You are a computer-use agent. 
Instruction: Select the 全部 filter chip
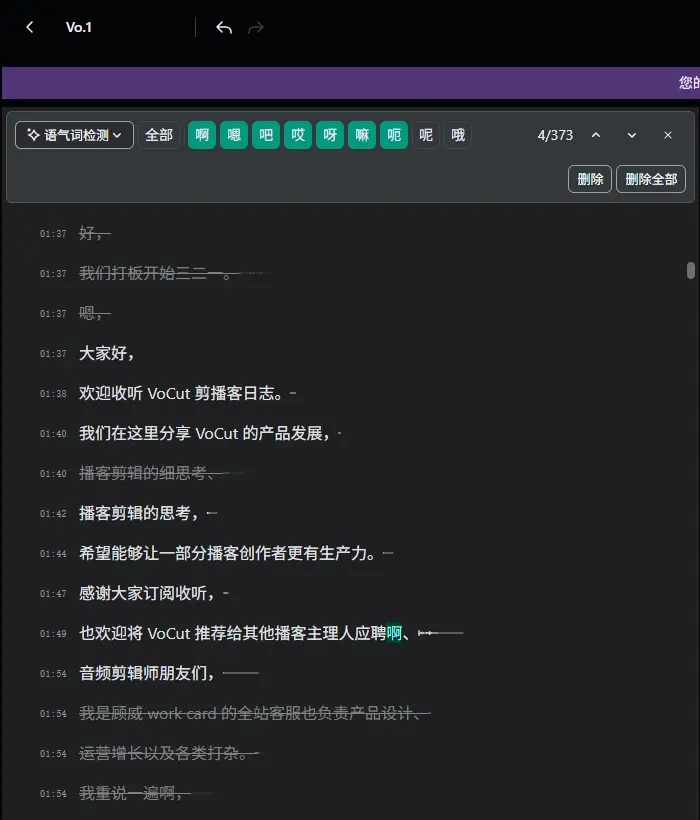pyautogui.click(x=159, y=135)
